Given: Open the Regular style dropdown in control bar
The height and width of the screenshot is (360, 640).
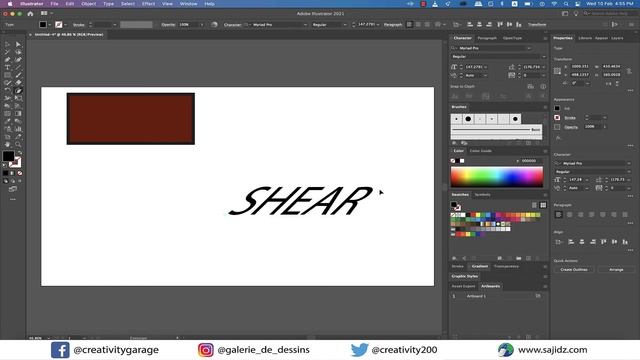Looking at the screenshot, I should (x=345, y=24).
